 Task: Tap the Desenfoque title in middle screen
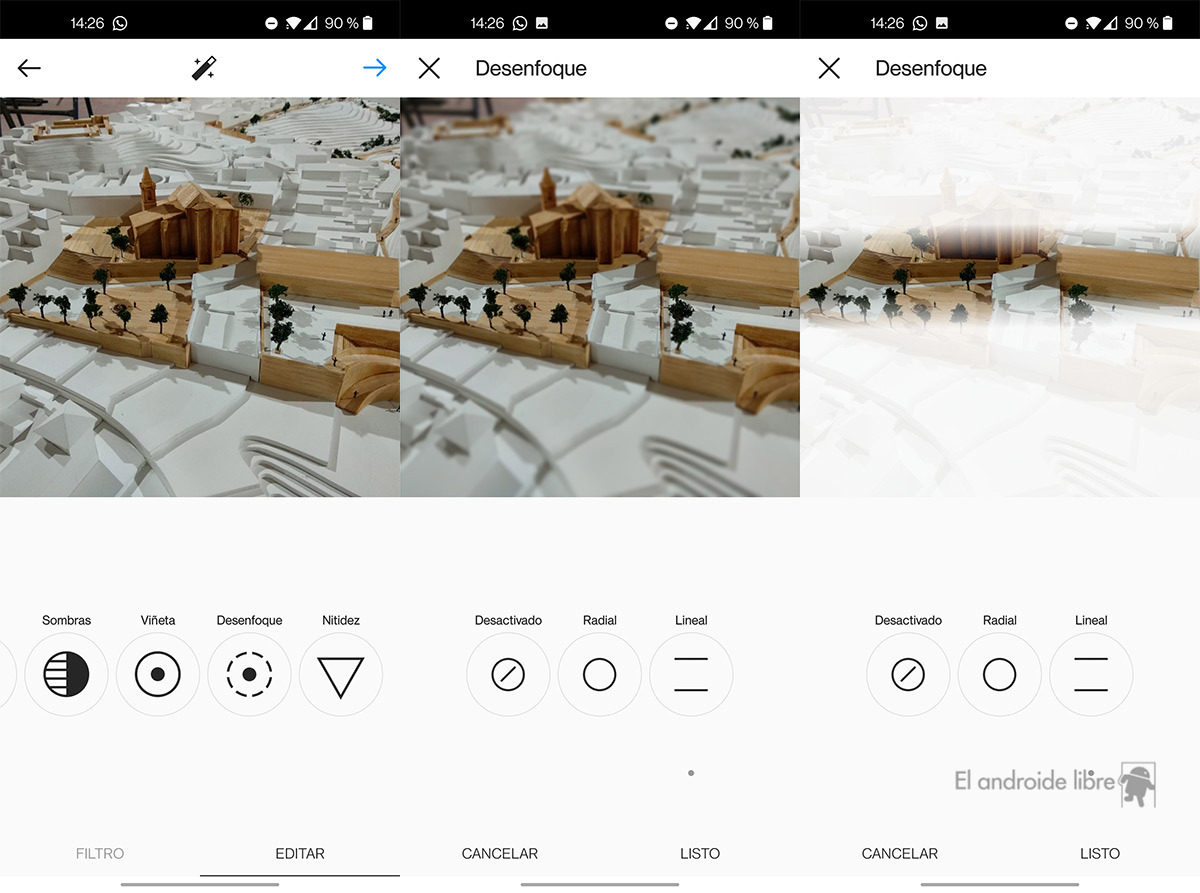click(531, 68)
